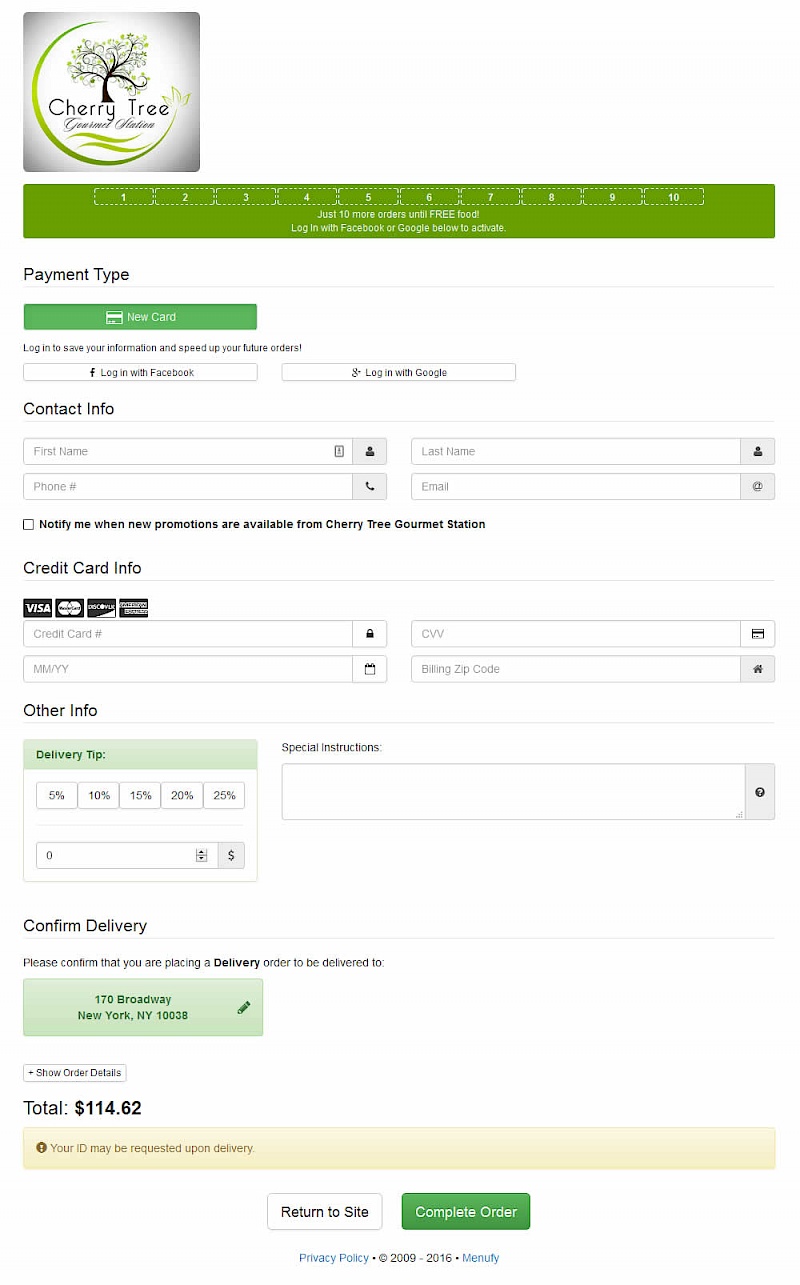
Task: Click the help icon beside Special Instructions
Action: (759, 792)
